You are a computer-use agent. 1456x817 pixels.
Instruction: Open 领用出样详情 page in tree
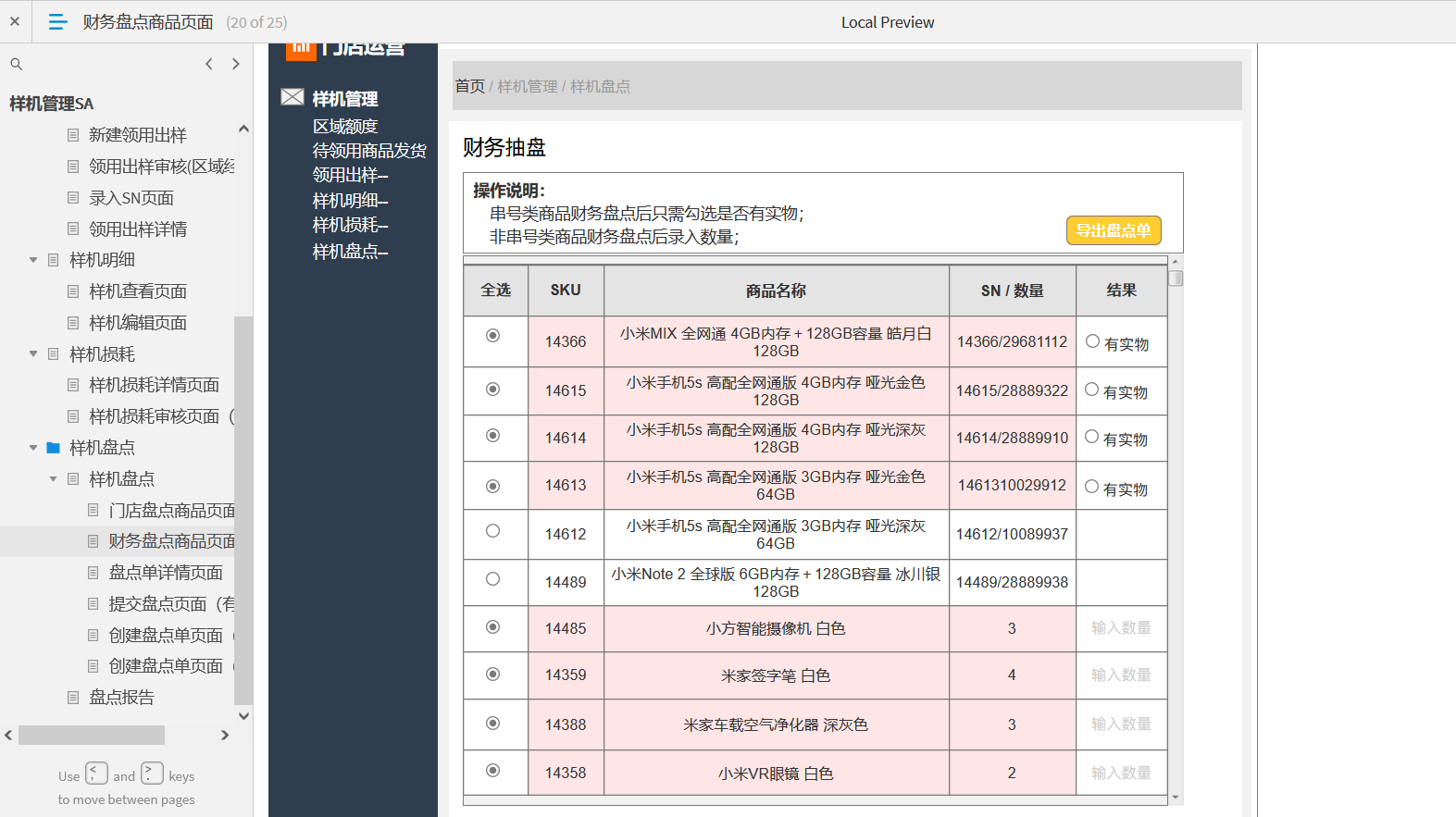(x=138, y=229)
